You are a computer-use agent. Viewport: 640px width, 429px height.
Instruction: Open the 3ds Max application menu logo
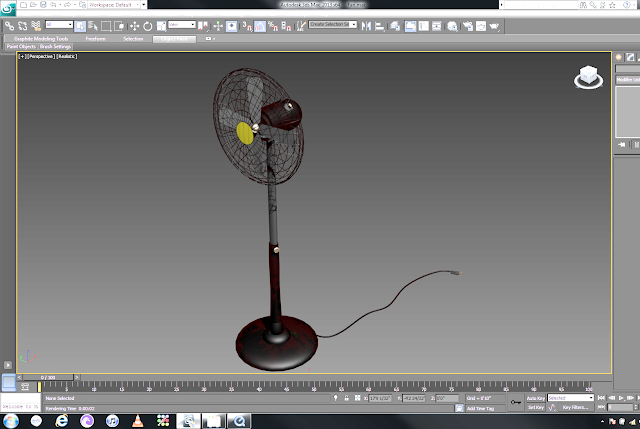coord(8,8)
